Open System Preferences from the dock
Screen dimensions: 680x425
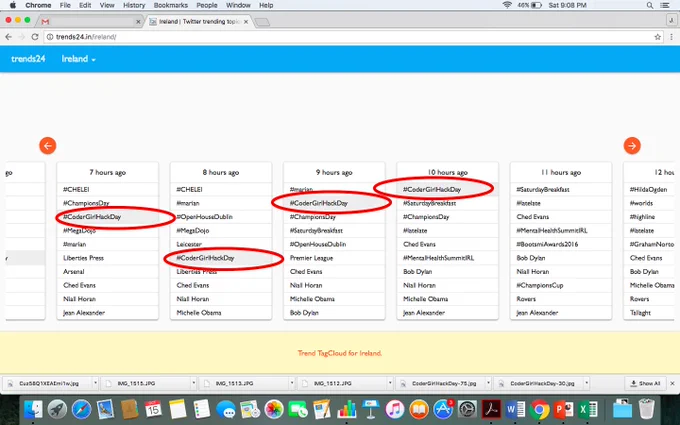pos(468,409)
